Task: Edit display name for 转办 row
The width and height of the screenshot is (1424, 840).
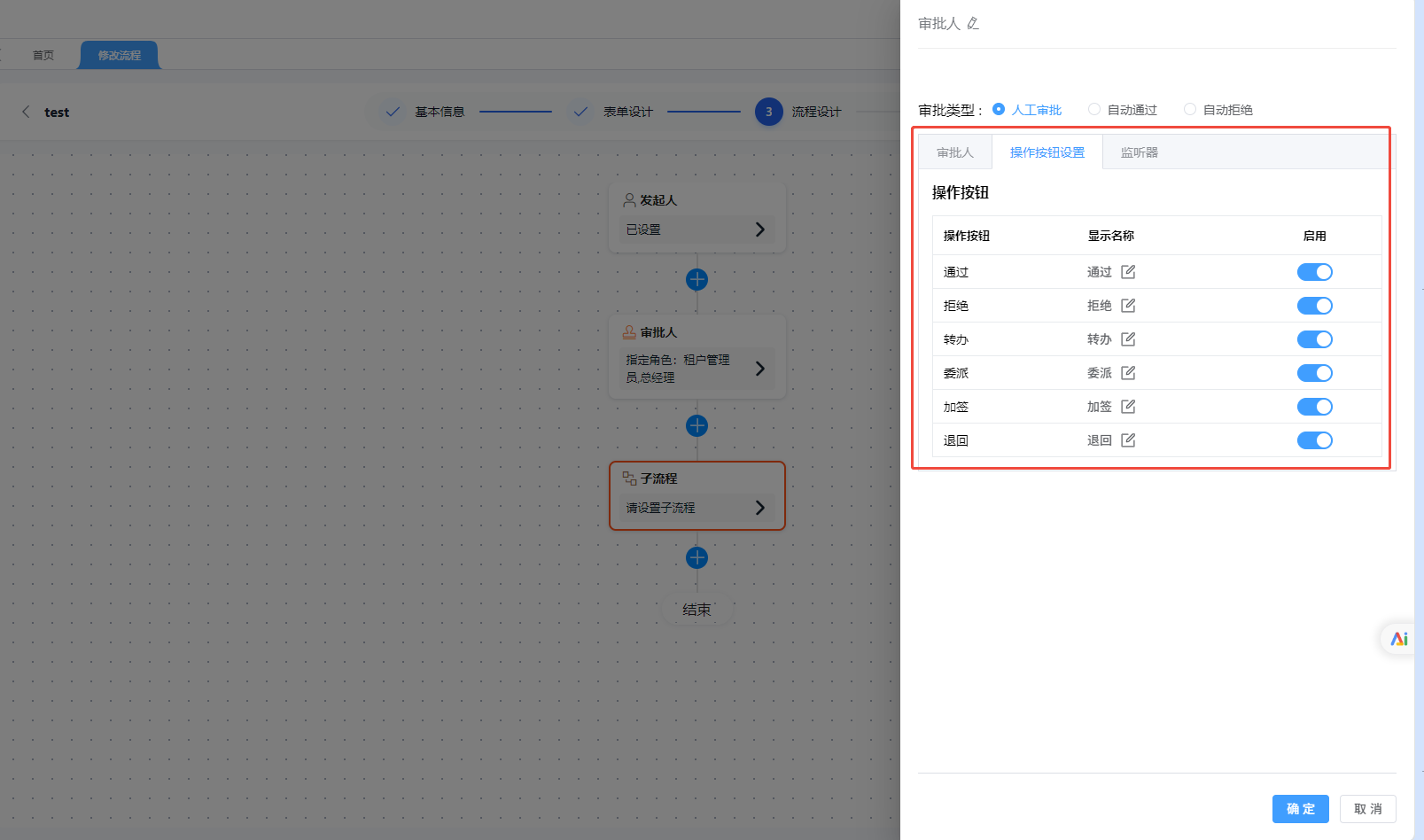Action: (1128, 339)
